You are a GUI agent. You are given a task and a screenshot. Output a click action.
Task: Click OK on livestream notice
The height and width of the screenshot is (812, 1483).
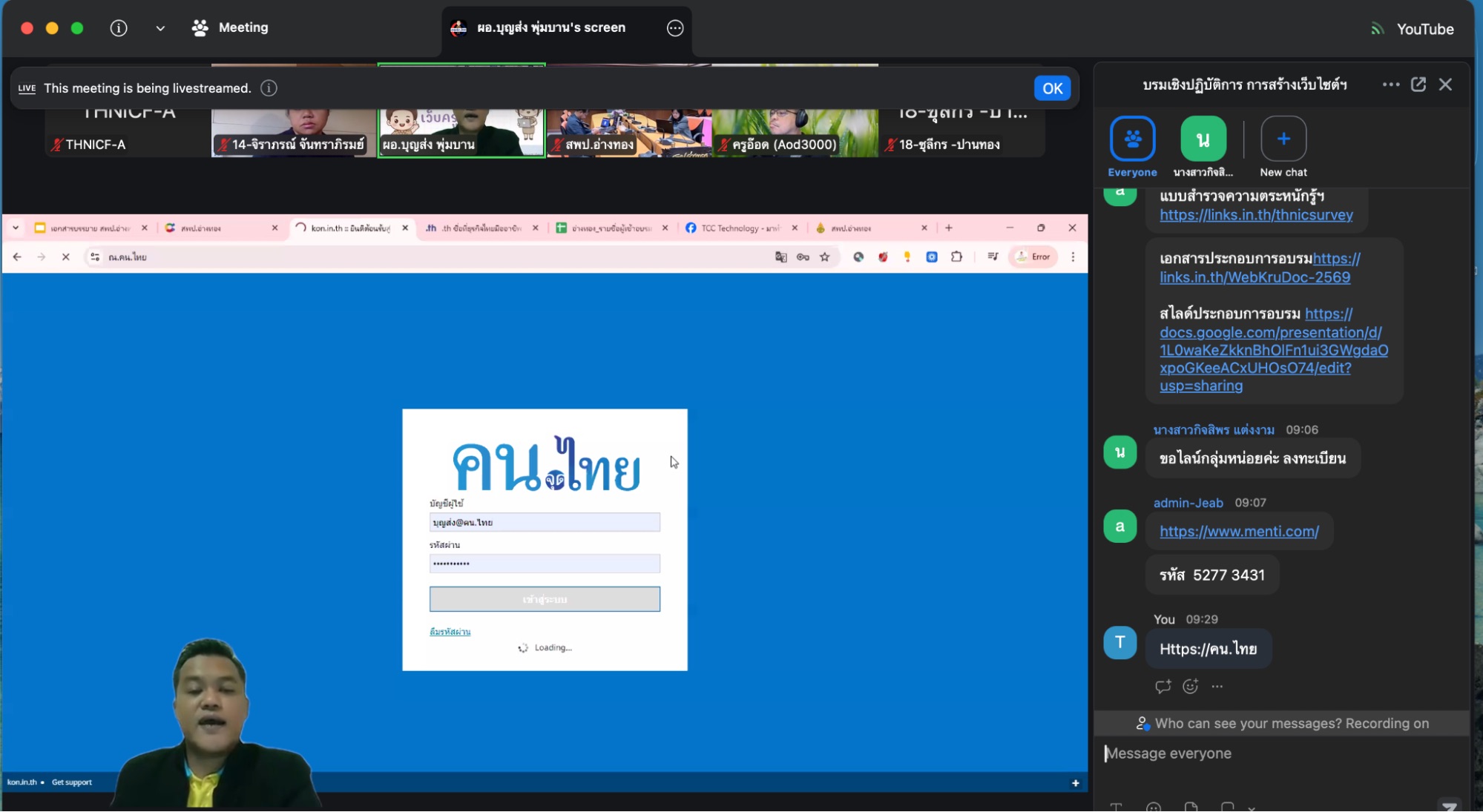(1052, 88)
